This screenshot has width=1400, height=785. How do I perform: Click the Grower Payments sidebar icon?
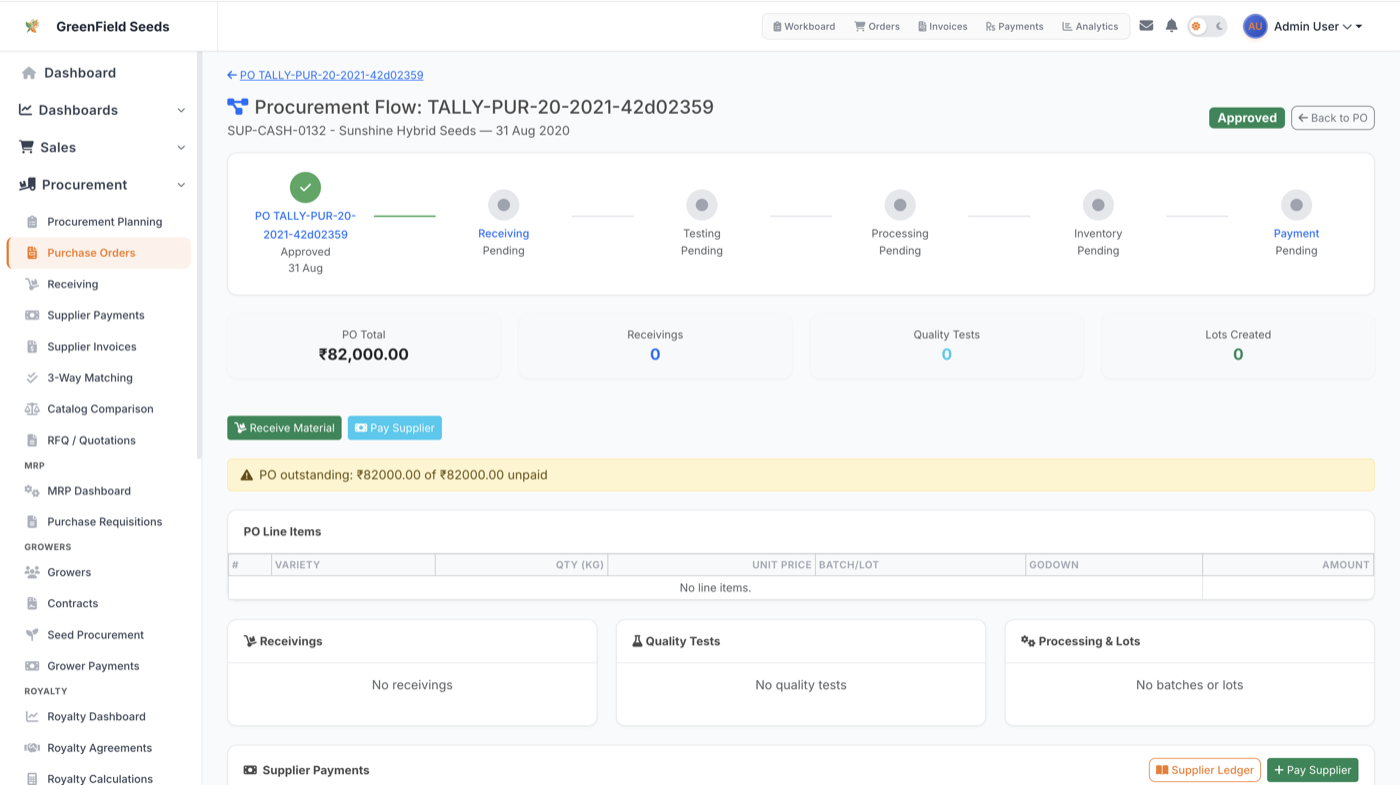(32, 666)
